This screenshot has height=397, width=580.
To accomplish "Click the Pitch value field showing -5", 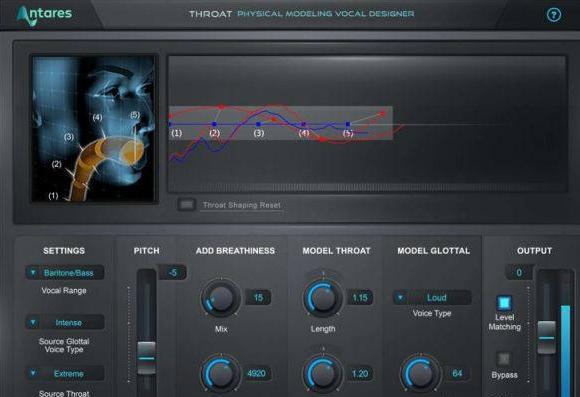I will click(x=173, y=273).
